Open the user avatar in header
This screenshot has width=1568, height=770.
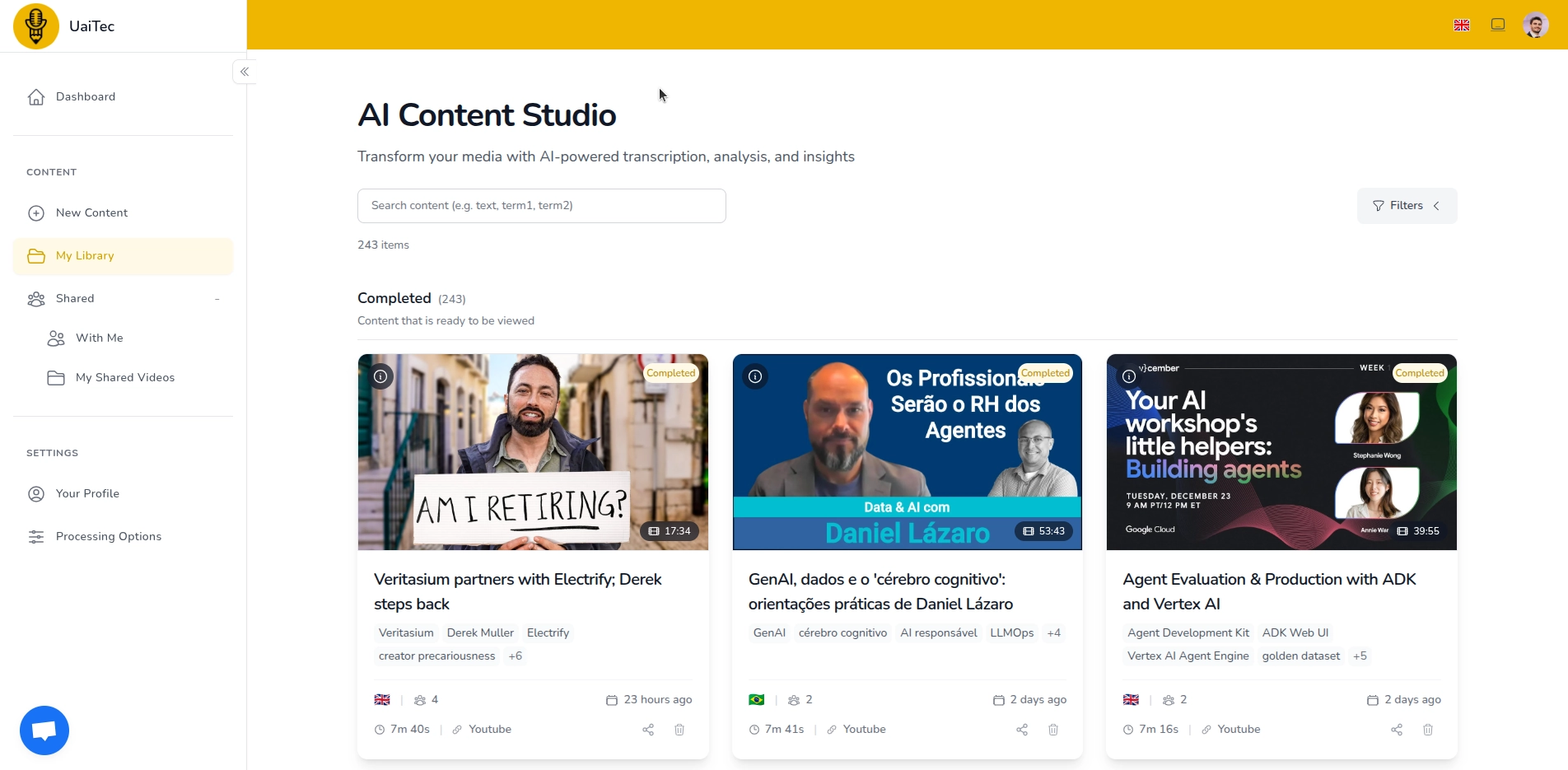pyautogui.click(x=1535, y=26)
